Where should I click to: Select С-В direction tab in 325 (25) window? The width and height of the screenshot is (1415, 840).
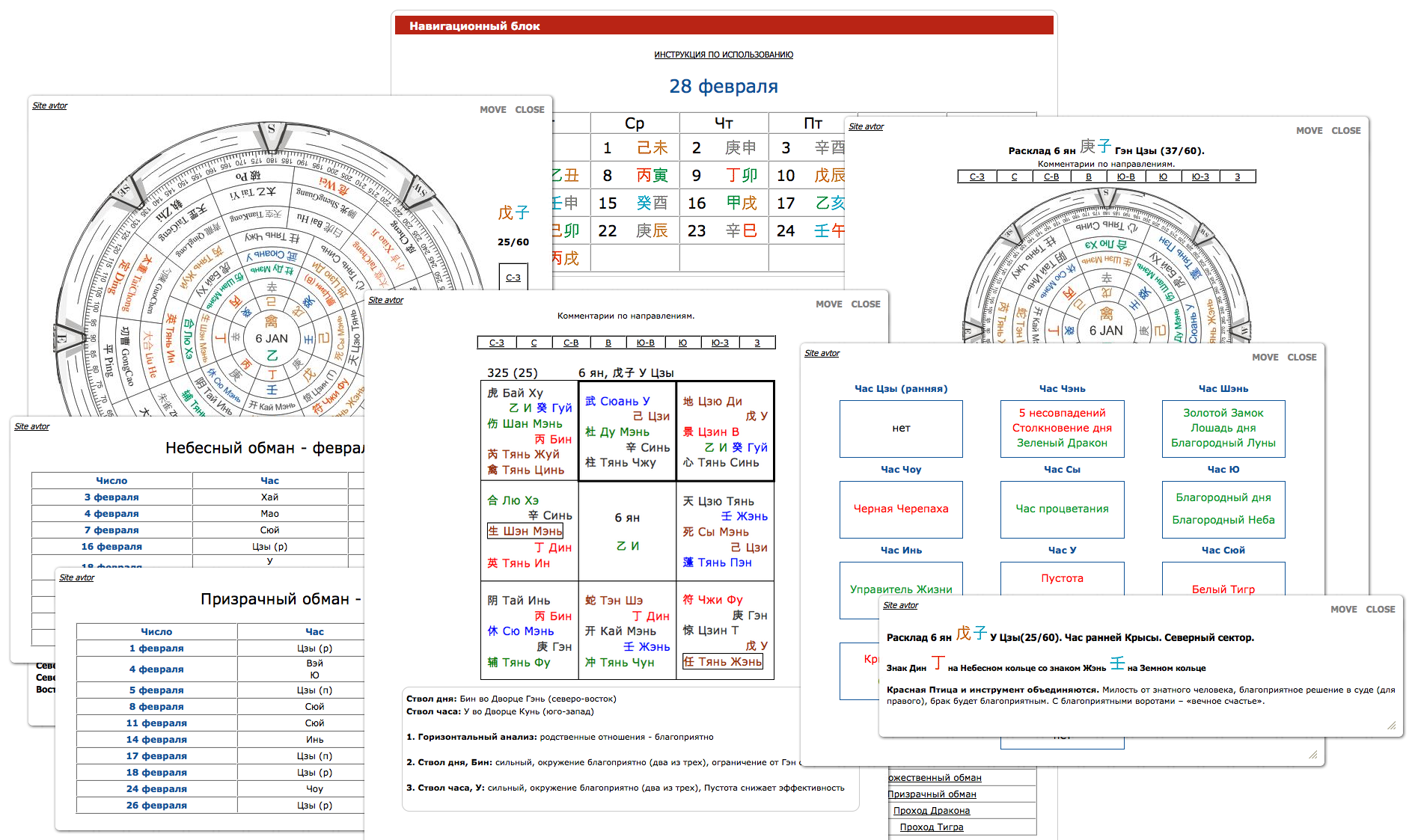571,343
